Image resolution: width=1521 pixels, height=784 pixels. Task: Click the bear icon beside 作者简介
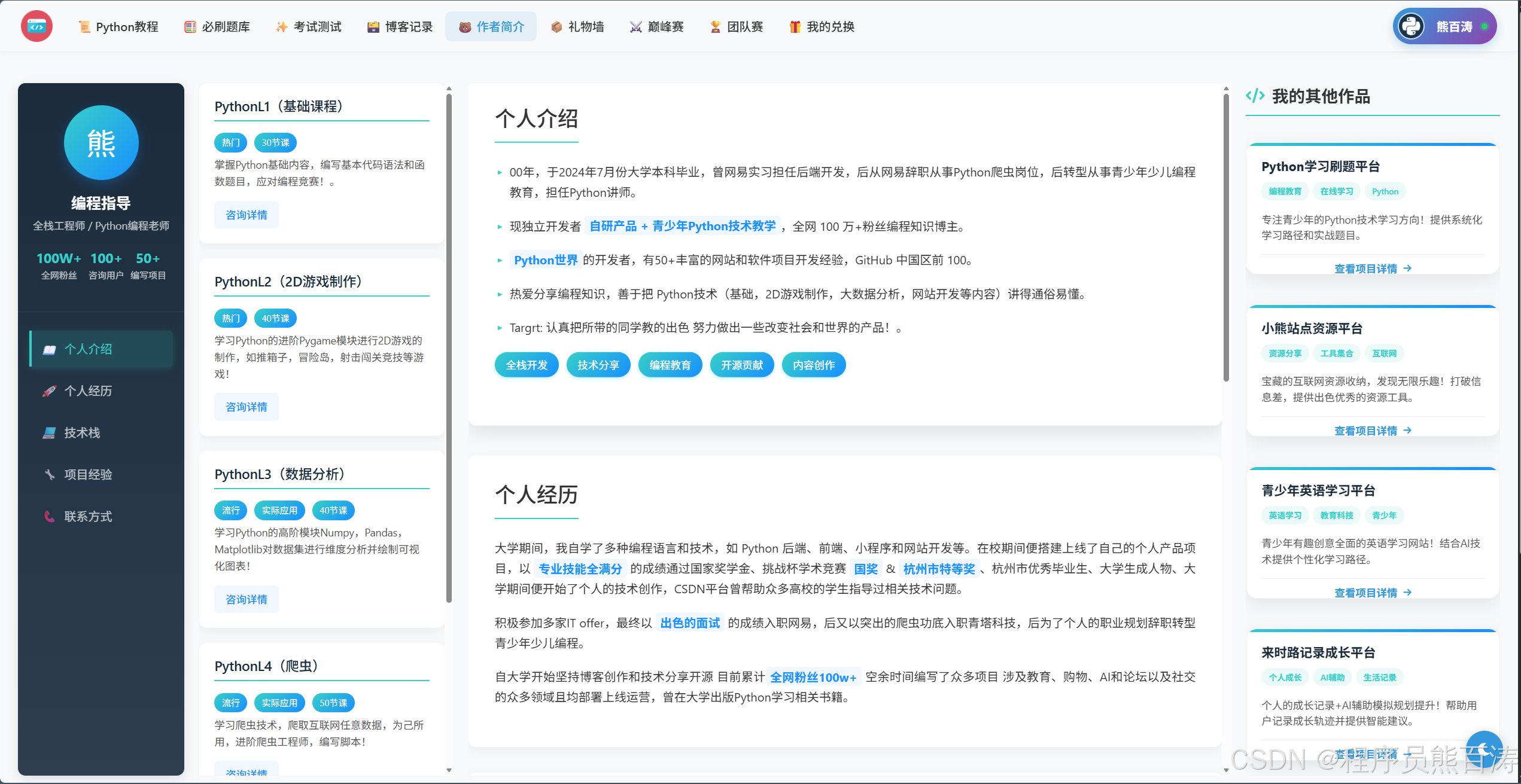pos(465,27)
